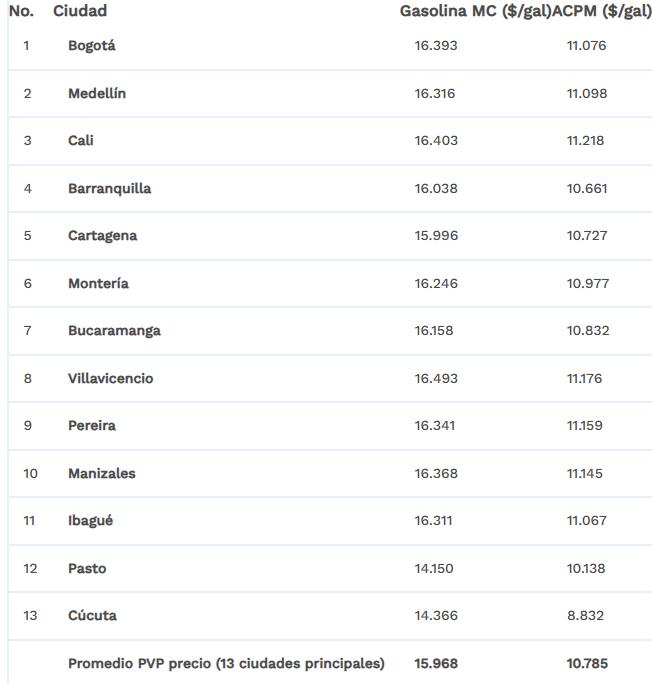This screenshot has height=684, width=652.
Task: Click Pereira's ACPM price 11.159
Action: tap(585, 426)
